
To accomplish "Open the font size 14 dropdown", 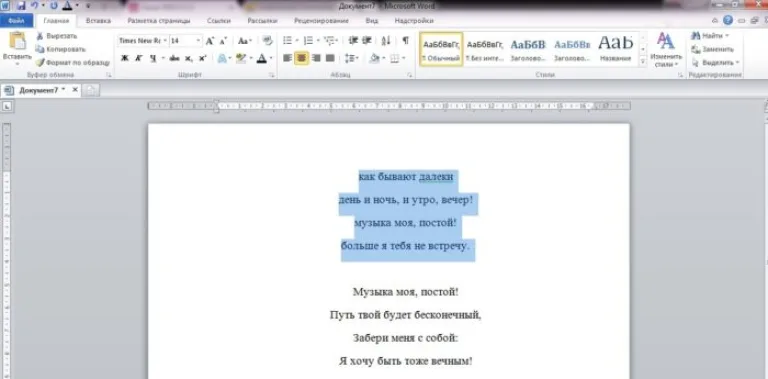I will point(198,41).
